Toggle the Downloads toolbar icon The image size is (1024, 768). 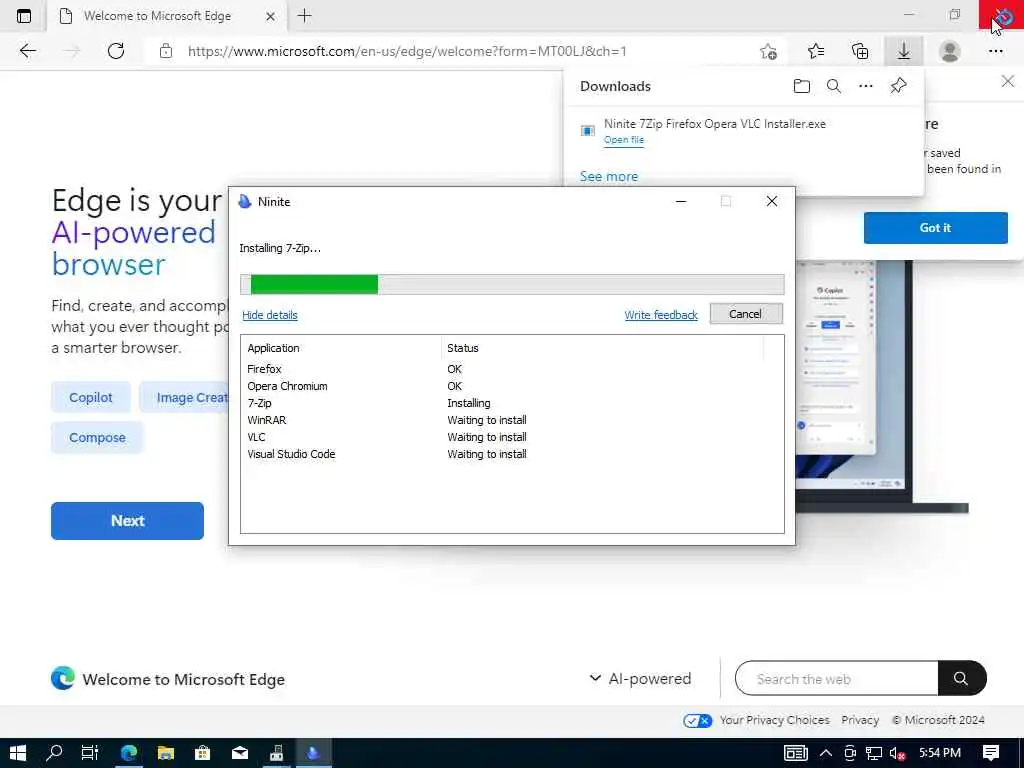point(903,51)
